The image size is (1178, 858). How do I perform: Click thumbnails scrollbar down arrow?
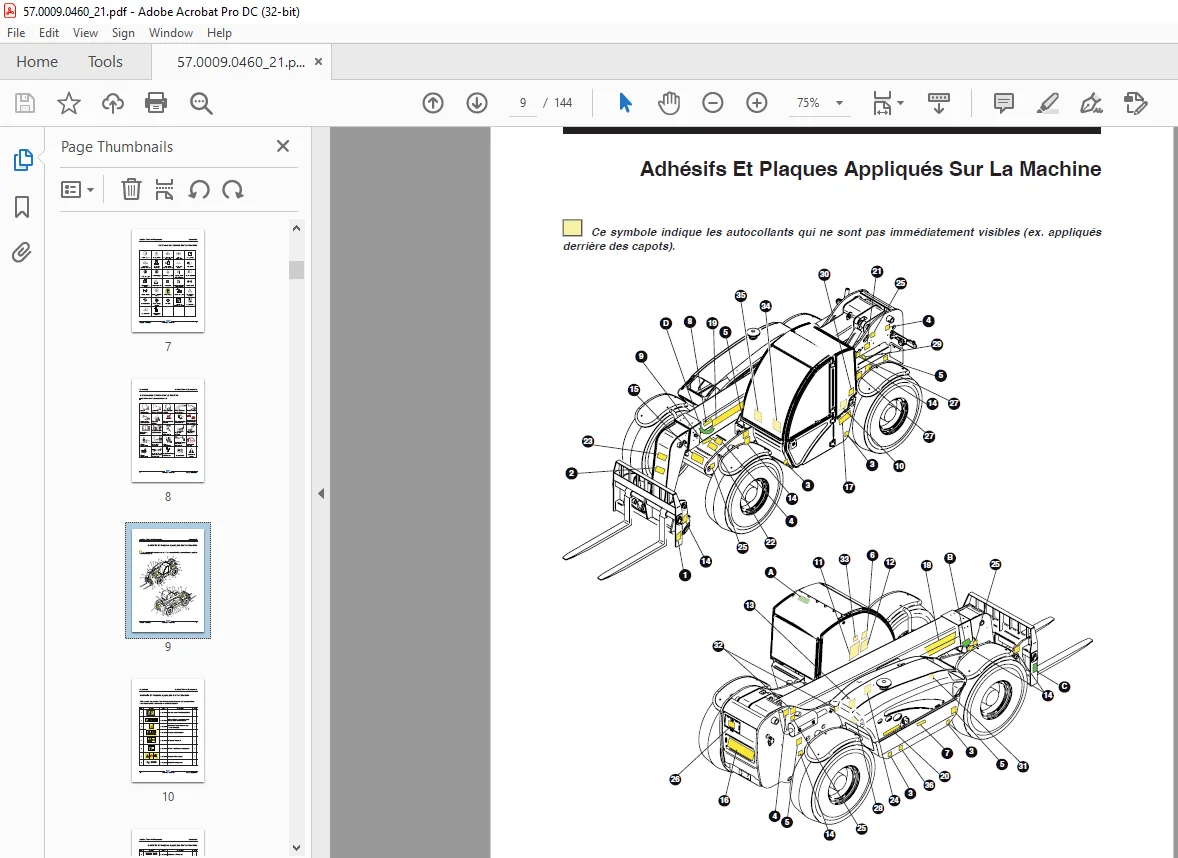tap(296, 847)
